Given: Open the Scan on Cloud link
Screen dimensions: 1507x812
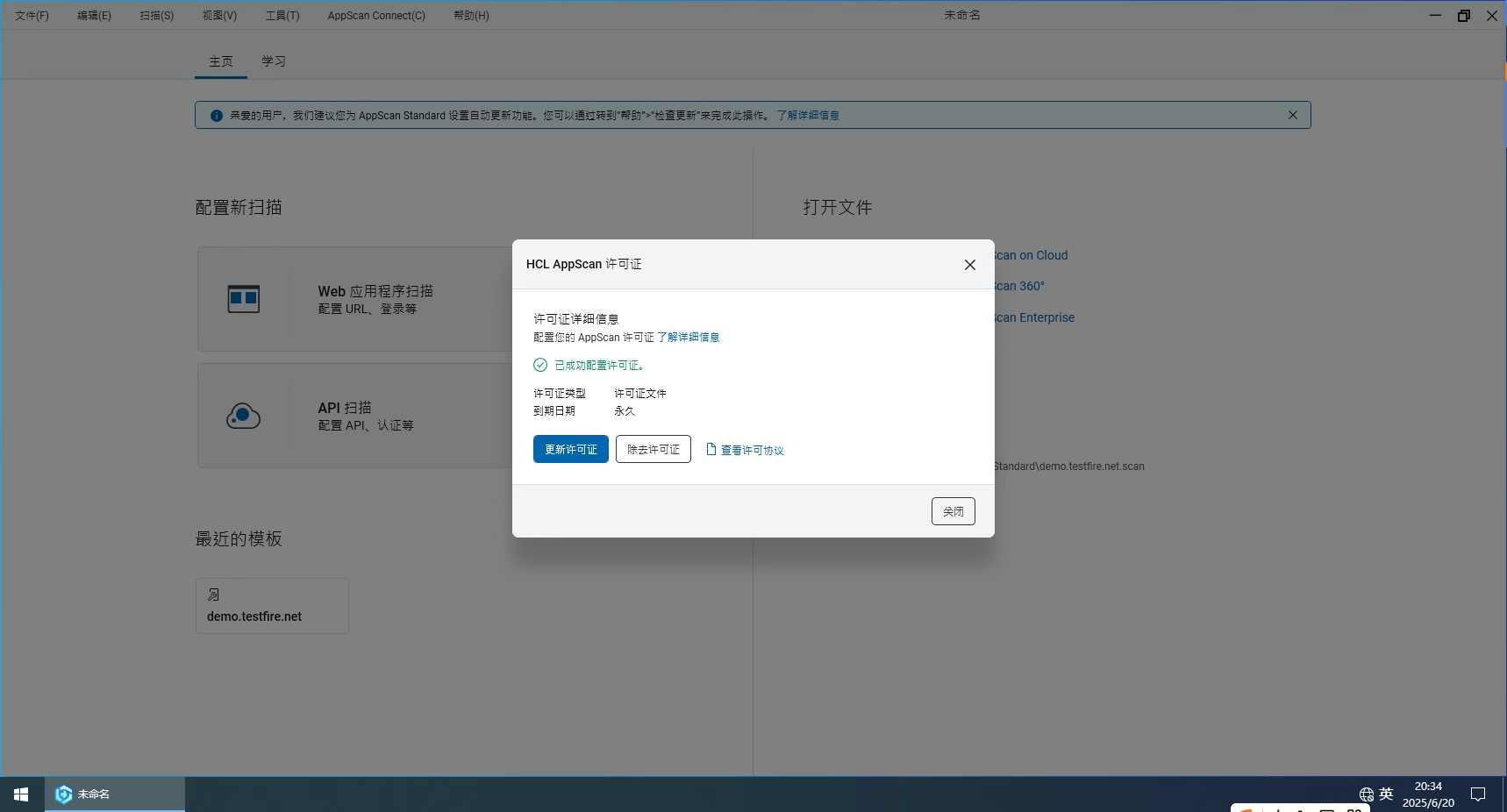Looking at the screenshot, I should tap(1031, 255).
